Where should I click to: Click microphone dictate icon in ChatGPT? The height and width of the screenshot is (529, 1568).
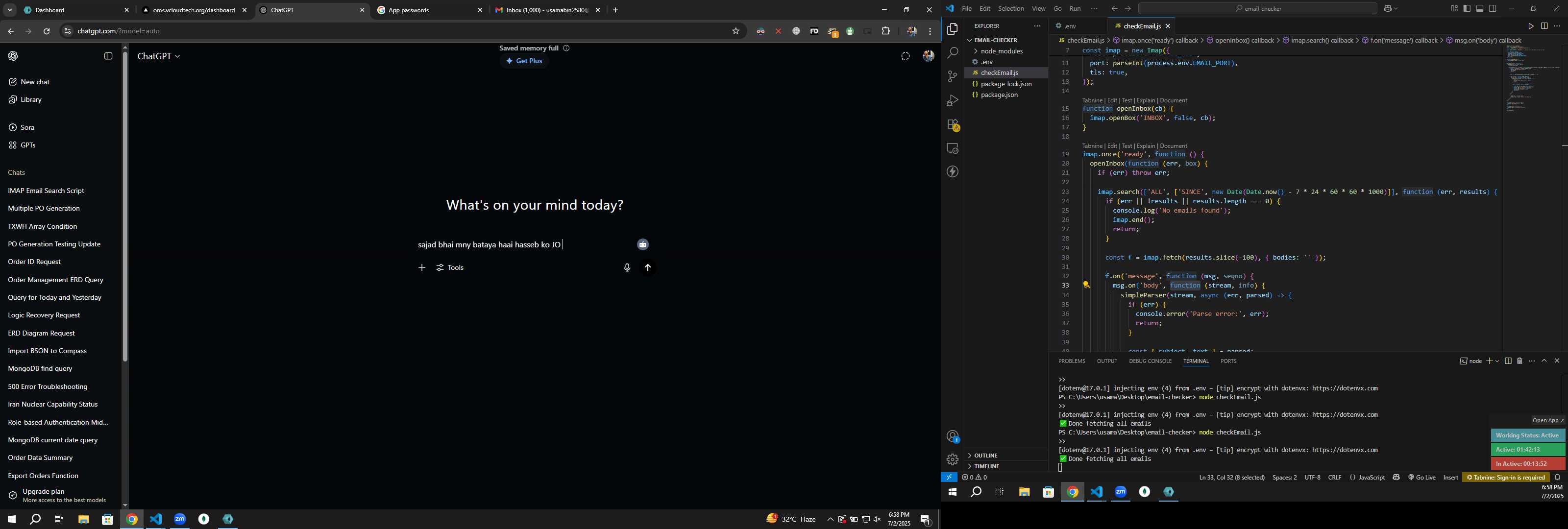627,268
